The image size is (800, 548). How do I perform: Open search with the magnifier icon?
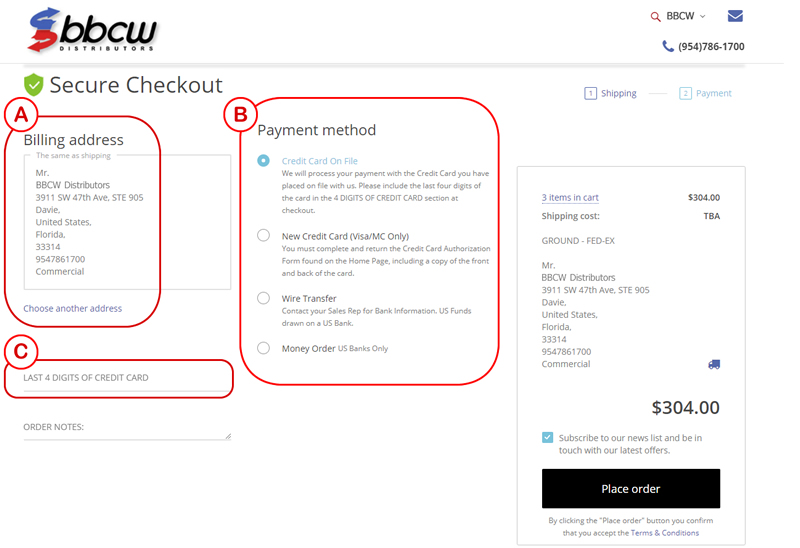coord(656,17)
